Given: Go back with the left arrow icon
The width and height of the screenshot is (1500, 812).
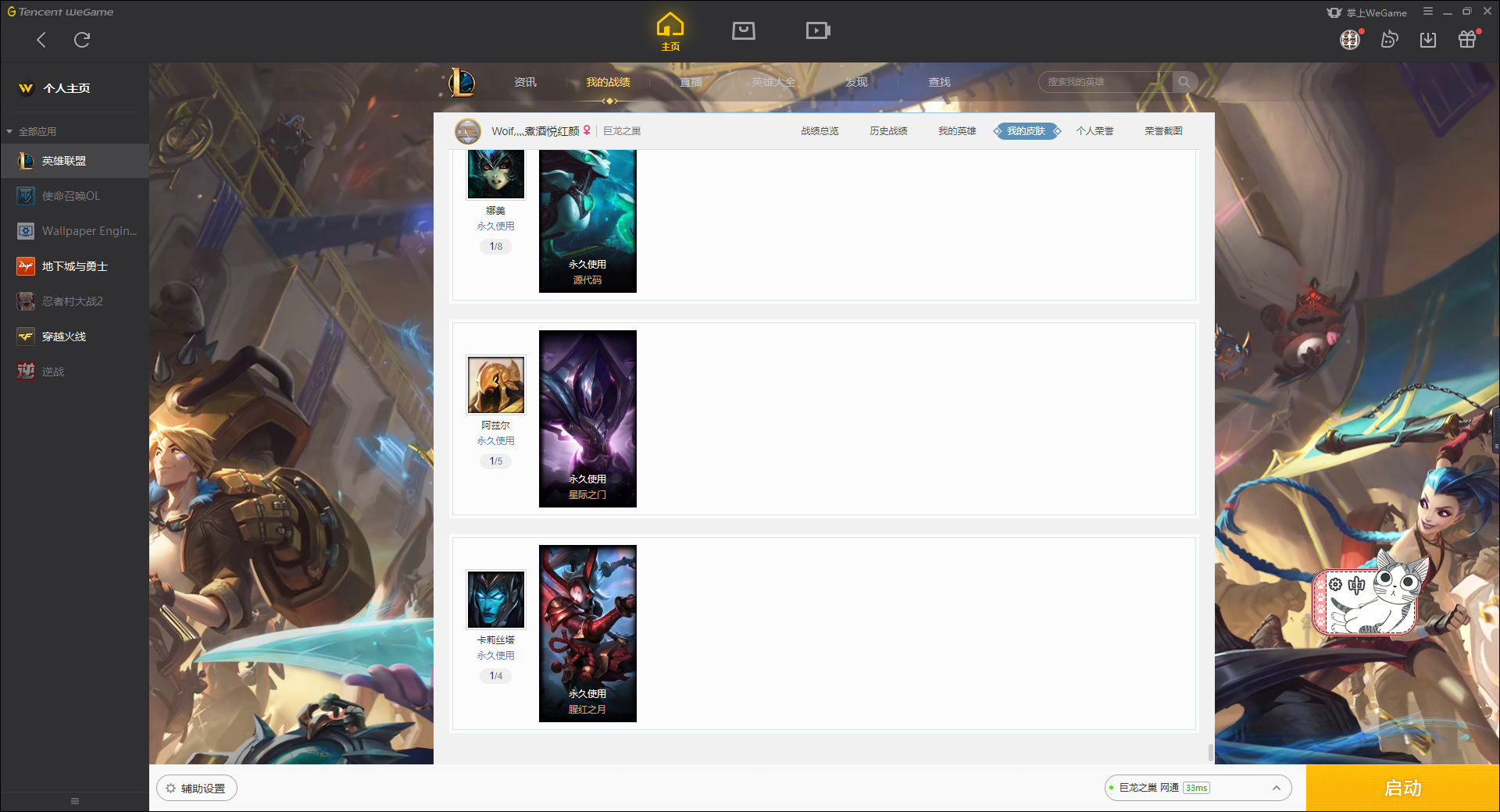Looking at the screenshot, I should (41, 40).
